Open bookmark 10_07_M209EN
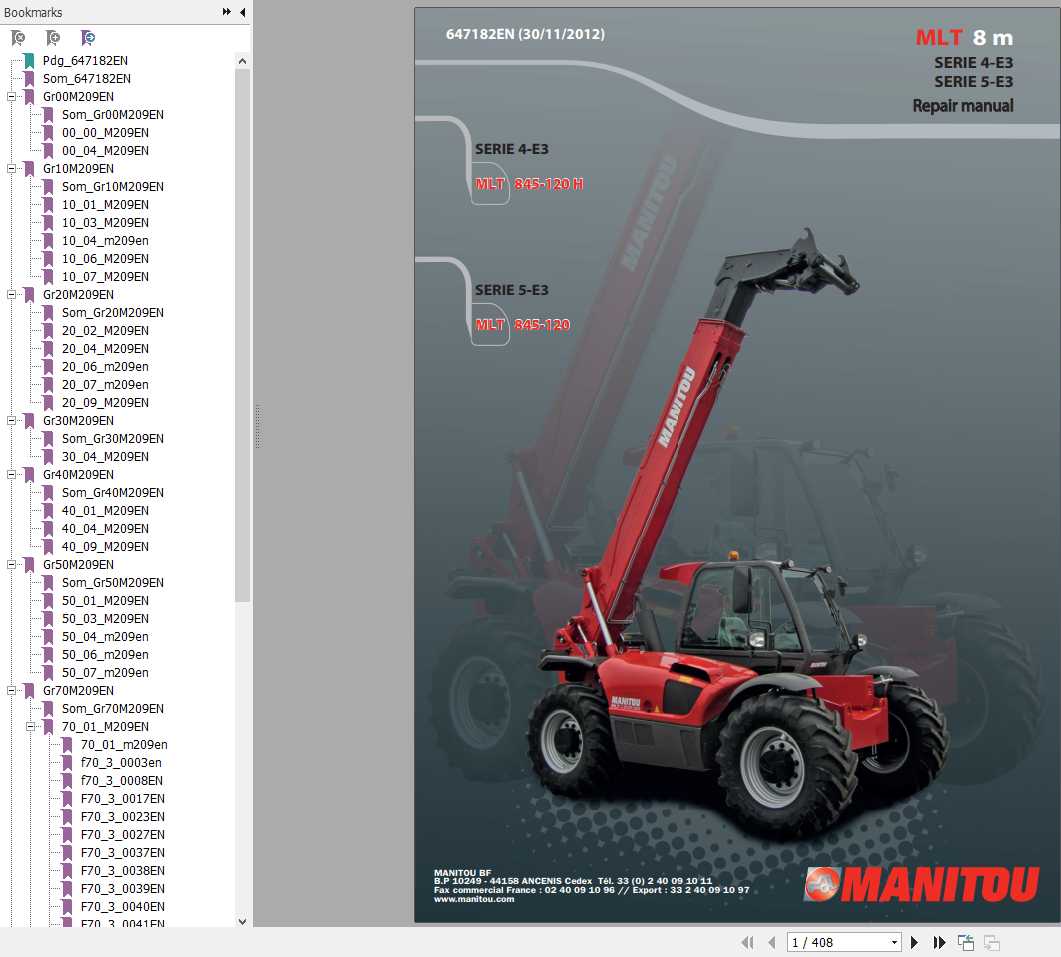The image size is (1061, 957). click(106, 276)
